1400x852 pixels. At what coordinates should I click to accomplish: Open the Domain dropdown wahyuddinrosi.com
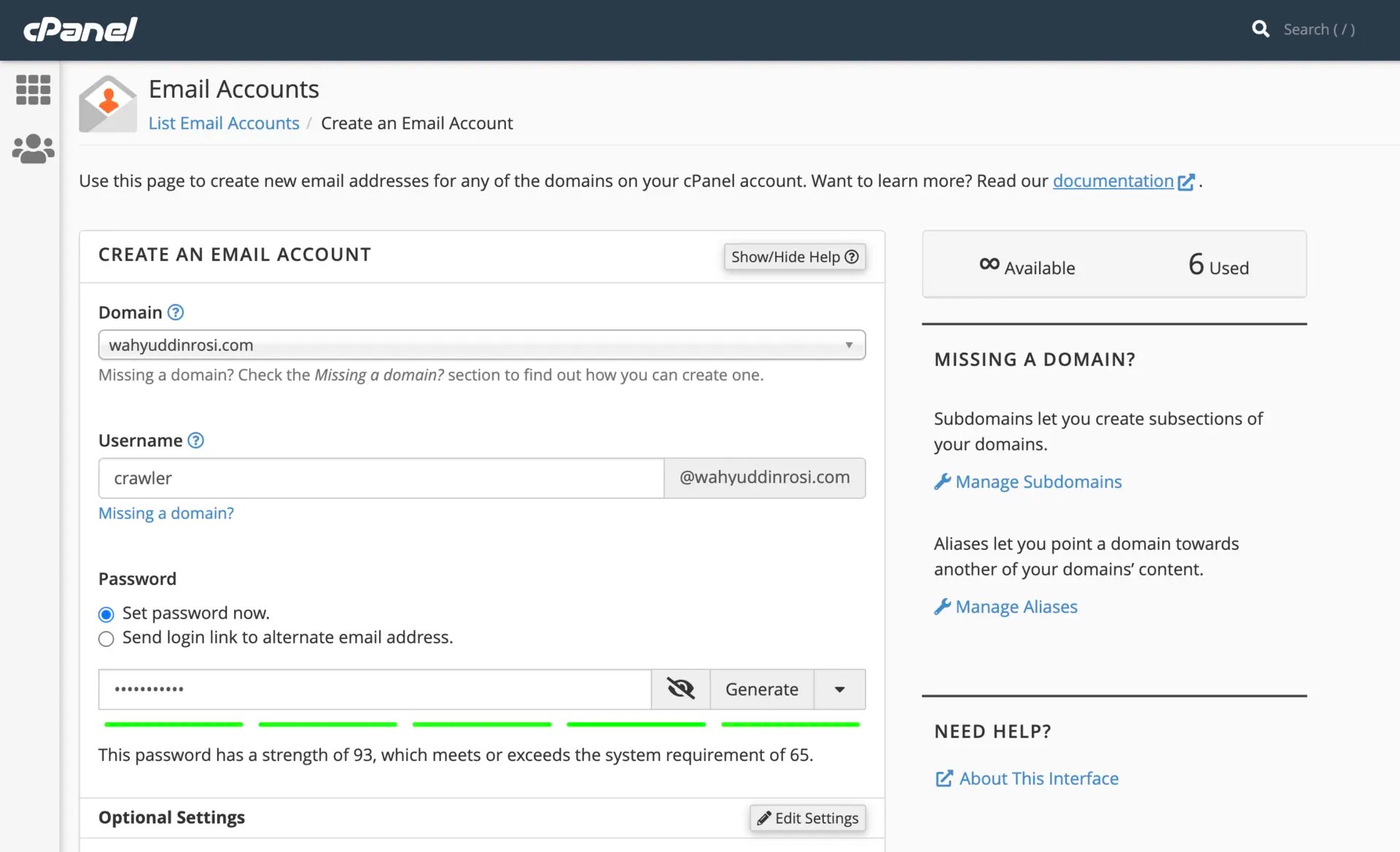click(x=481, y=345)
